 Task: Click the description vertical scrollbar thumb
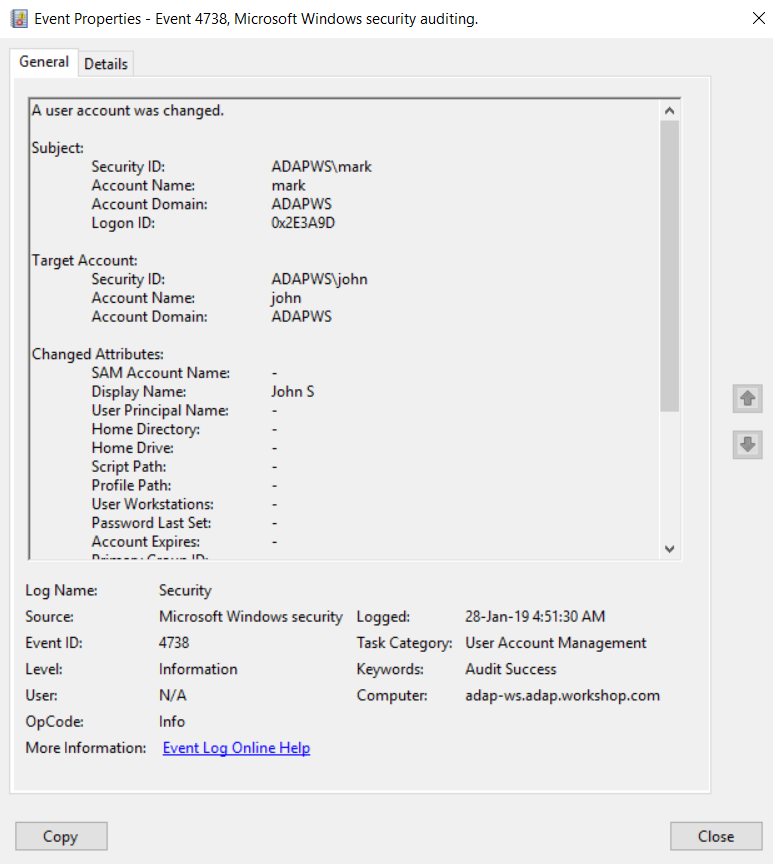tap(669, 266)
